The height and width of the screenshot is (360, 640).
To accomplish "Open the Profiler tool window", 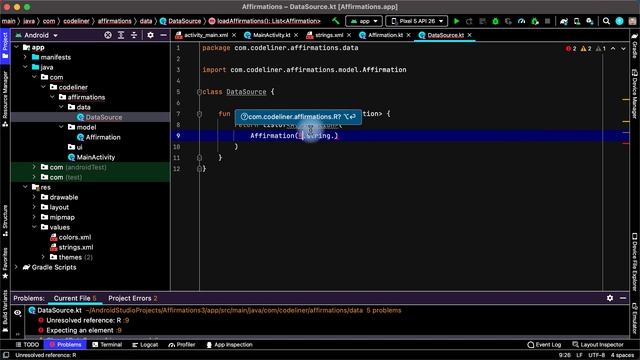I will [x=182, y=344].
